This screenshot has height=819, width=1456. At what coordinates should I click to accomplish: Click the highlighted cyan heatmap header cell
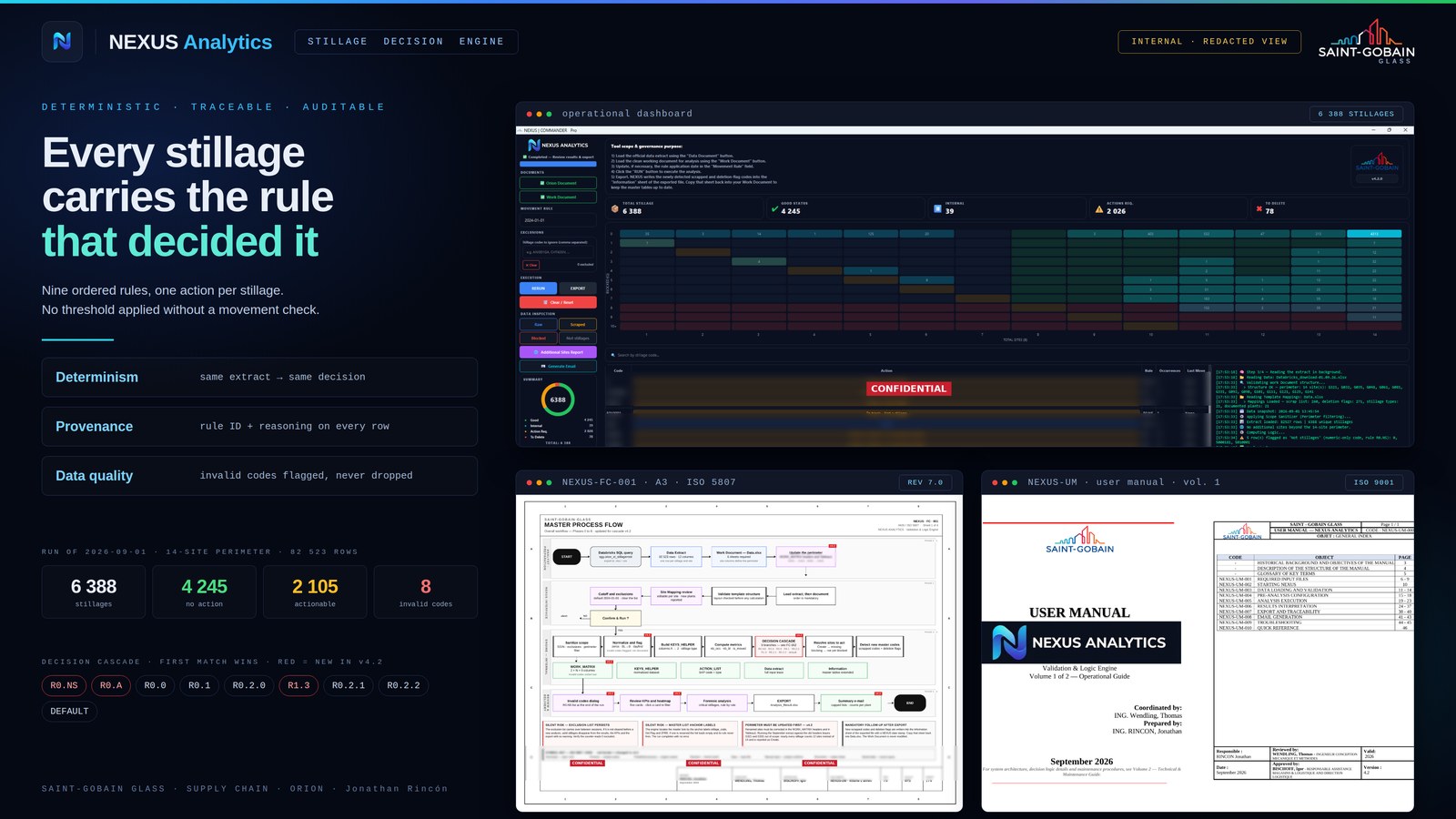(x=1374, y=234)
